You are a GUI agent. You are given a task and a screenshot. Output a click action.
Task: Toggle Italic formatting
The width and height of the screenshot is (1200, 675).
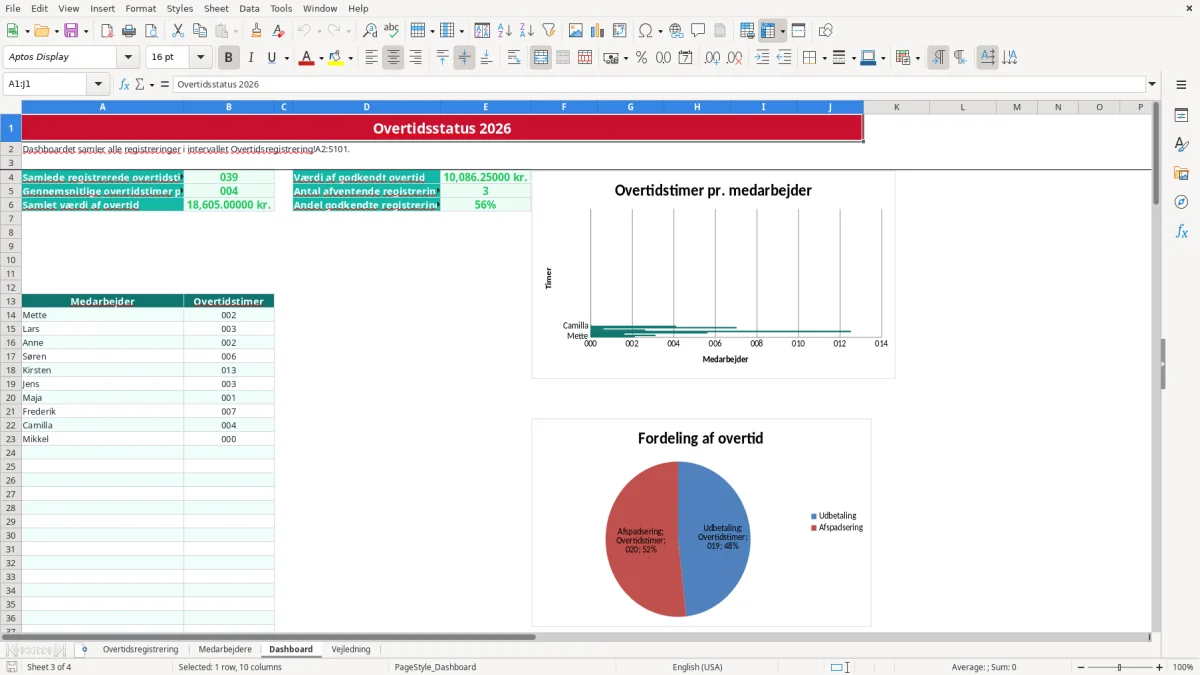tap(251, 58)
